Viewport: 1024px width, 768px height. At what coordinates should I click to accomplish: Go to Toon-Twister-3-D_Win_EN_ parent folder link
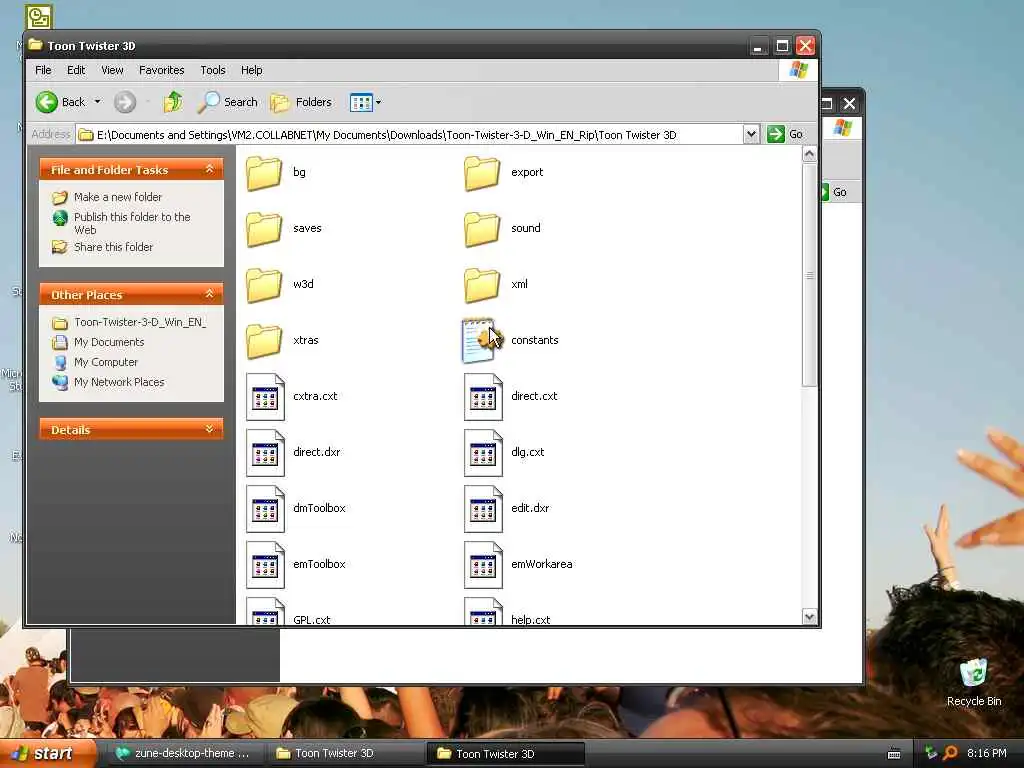pyautogui.click(x=140, y=323)
